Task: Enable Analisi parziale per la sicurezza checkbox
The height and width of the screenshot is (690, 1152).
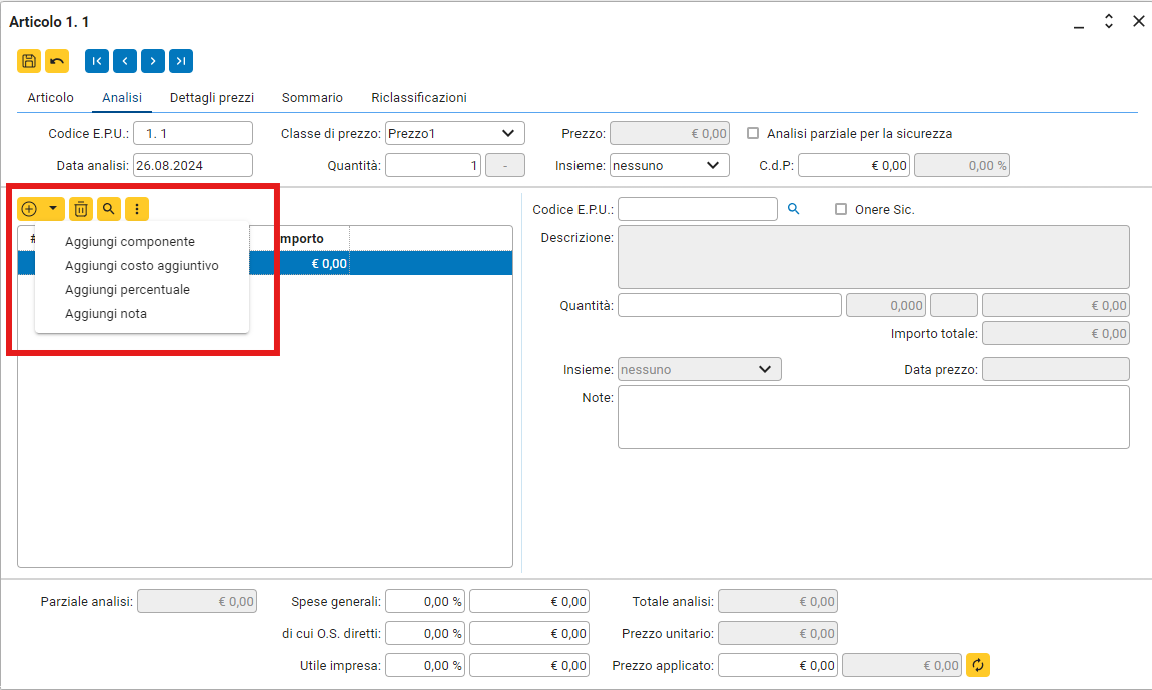Action: [754, 133]
